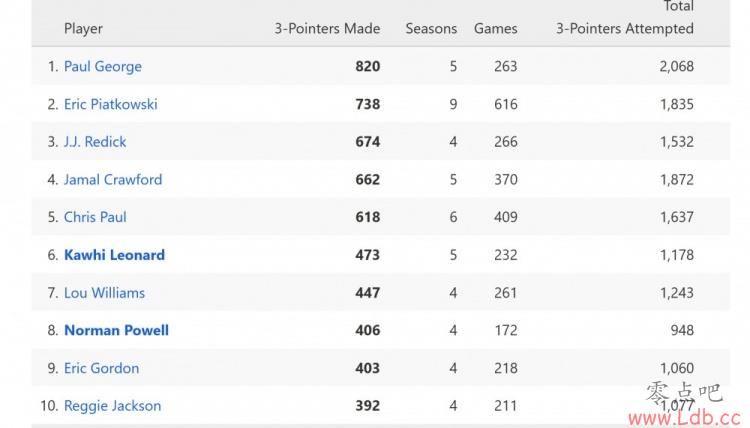Click the www.Ldb.cc watermark text
Image resolution: width=750 pixels, height=428 pixels.
point(684,418)
